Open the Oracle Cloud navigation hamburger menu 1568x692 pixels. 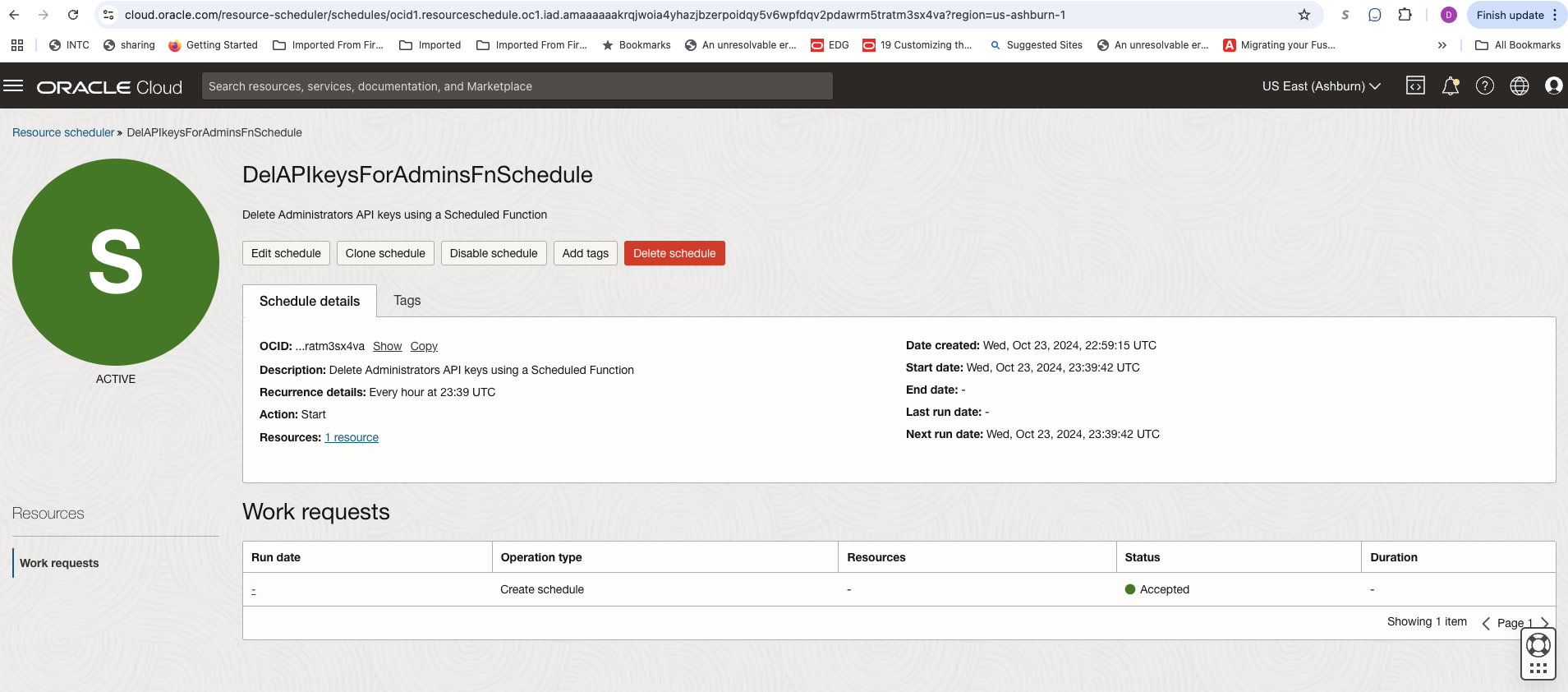pyautogui.click(x=13, y=85)
